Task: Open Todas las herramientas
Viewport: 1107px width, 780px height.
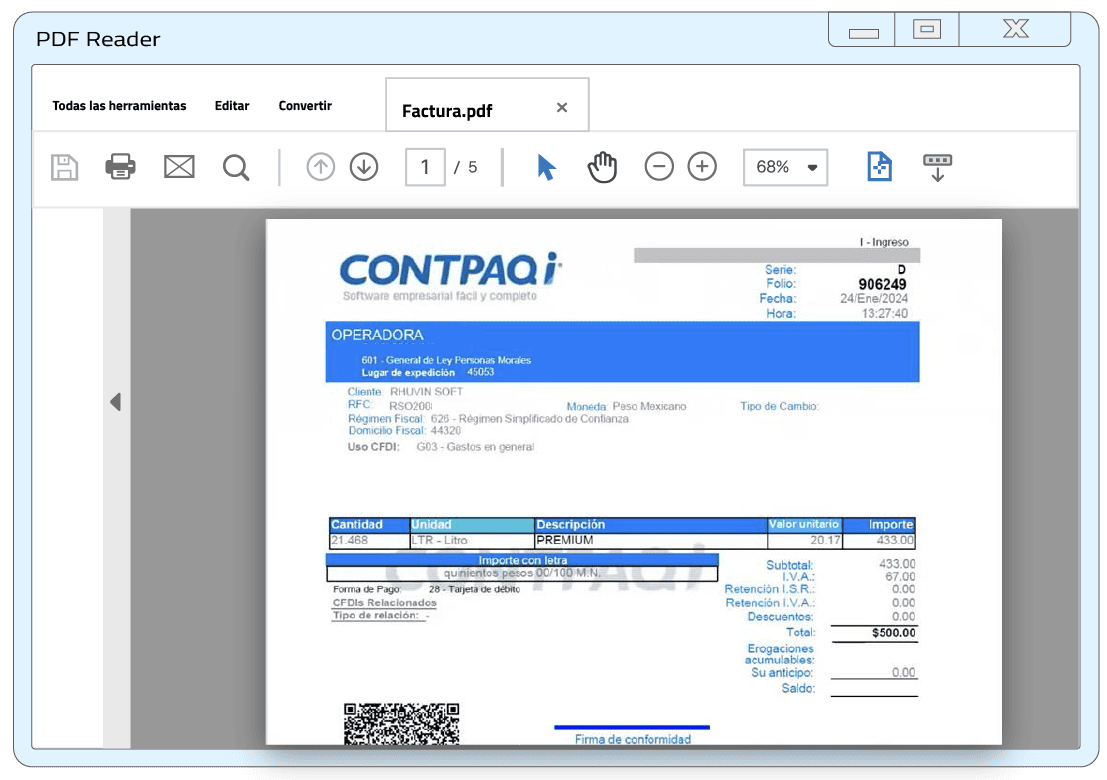Action: pos(119,105)
